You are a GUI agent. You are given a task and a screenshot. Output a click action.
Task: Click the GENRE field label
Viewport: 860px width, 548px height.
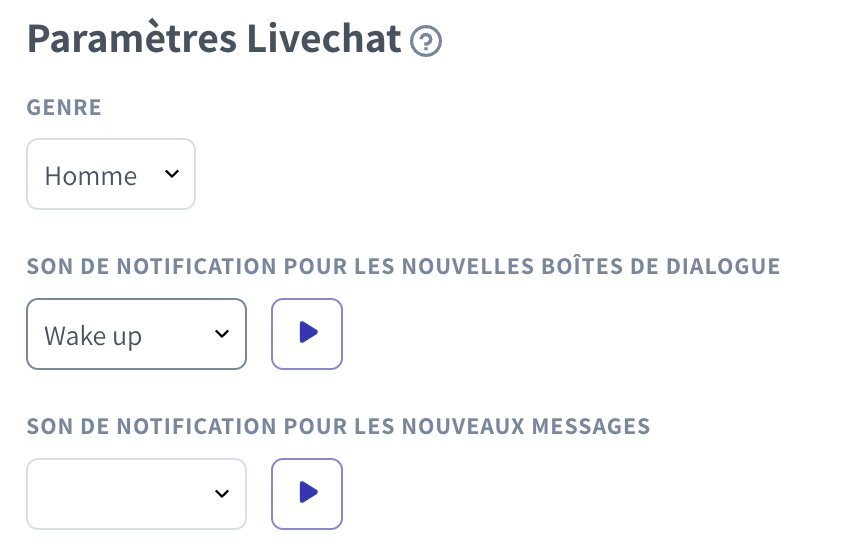pos(64,107)
